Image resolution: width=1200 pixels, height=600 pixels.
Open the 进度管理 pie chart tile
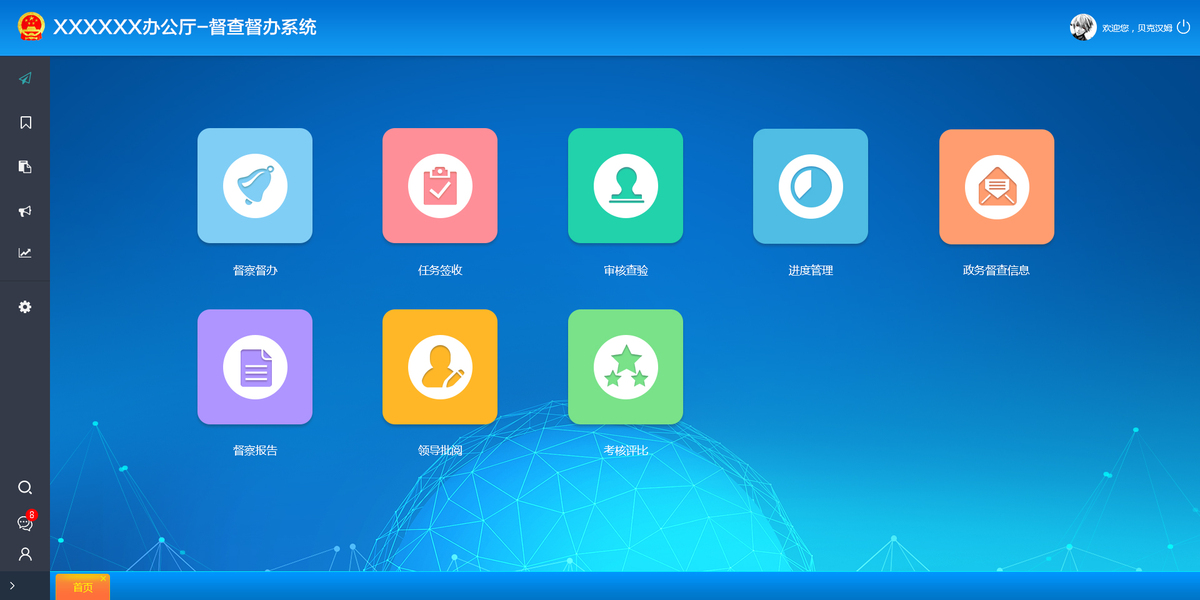click(x=811, y=186)
